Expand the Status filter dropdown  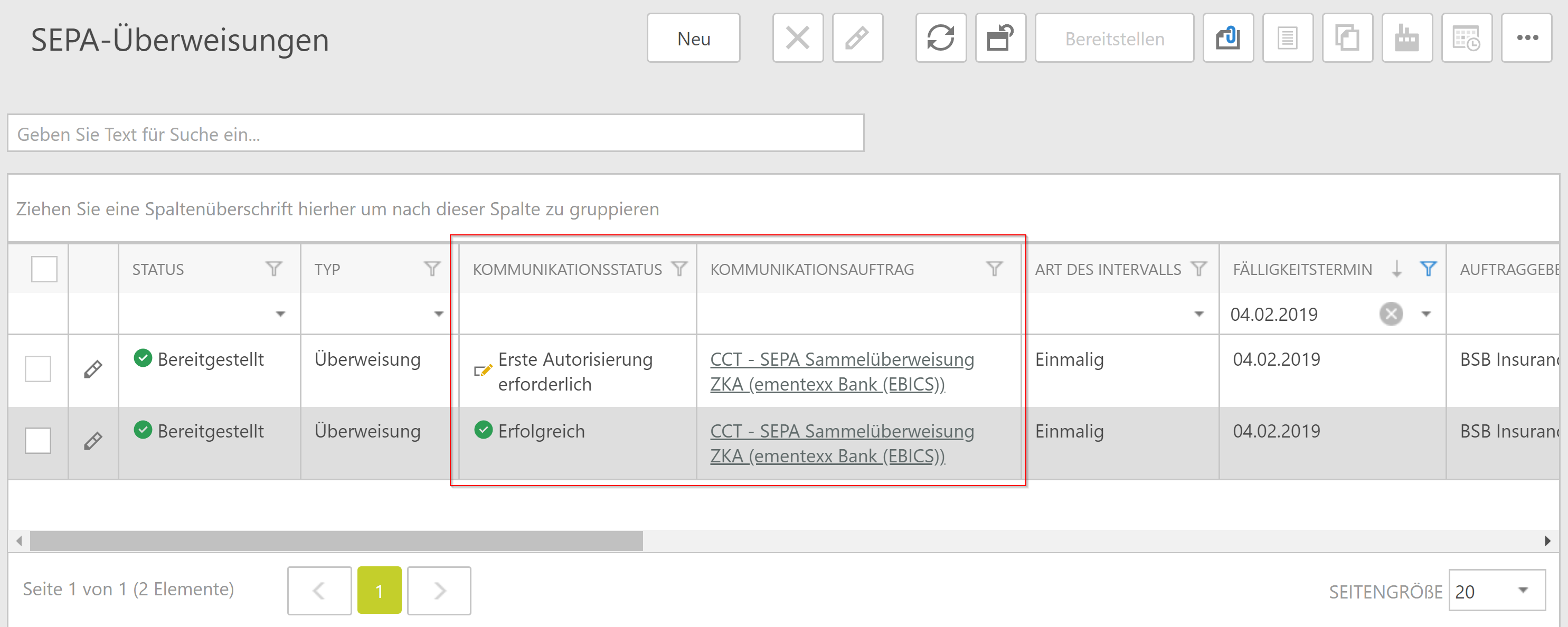[280, 314]
